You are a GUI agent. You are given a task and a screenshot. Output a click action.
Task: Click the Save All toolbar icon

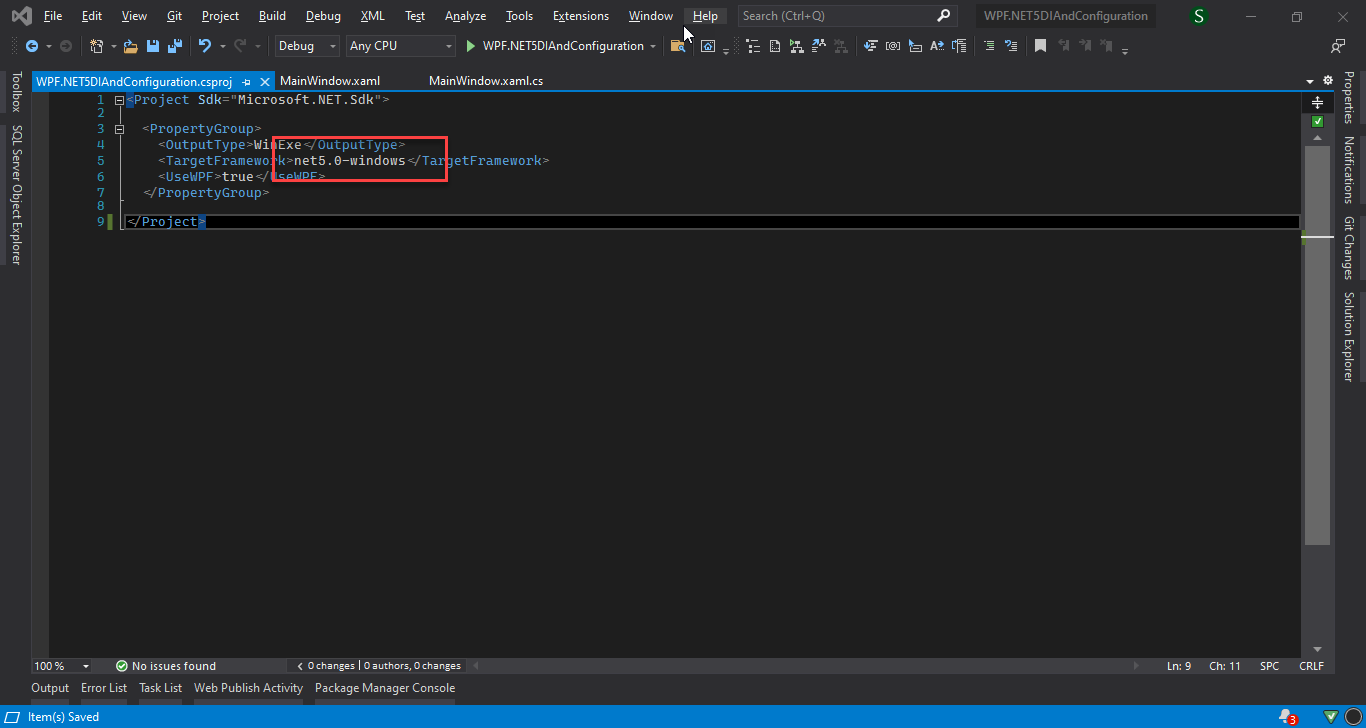[175, 46]
